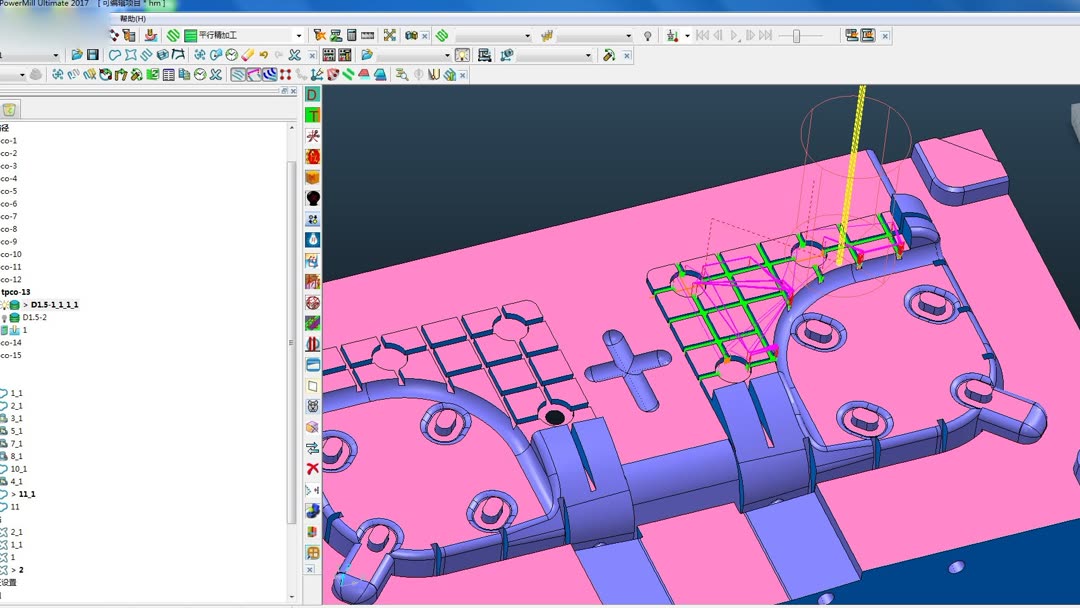Screen dimensions: 1080x608
Task: Click the calculator icon in top toolbar
Action: [x=352, y=36]
